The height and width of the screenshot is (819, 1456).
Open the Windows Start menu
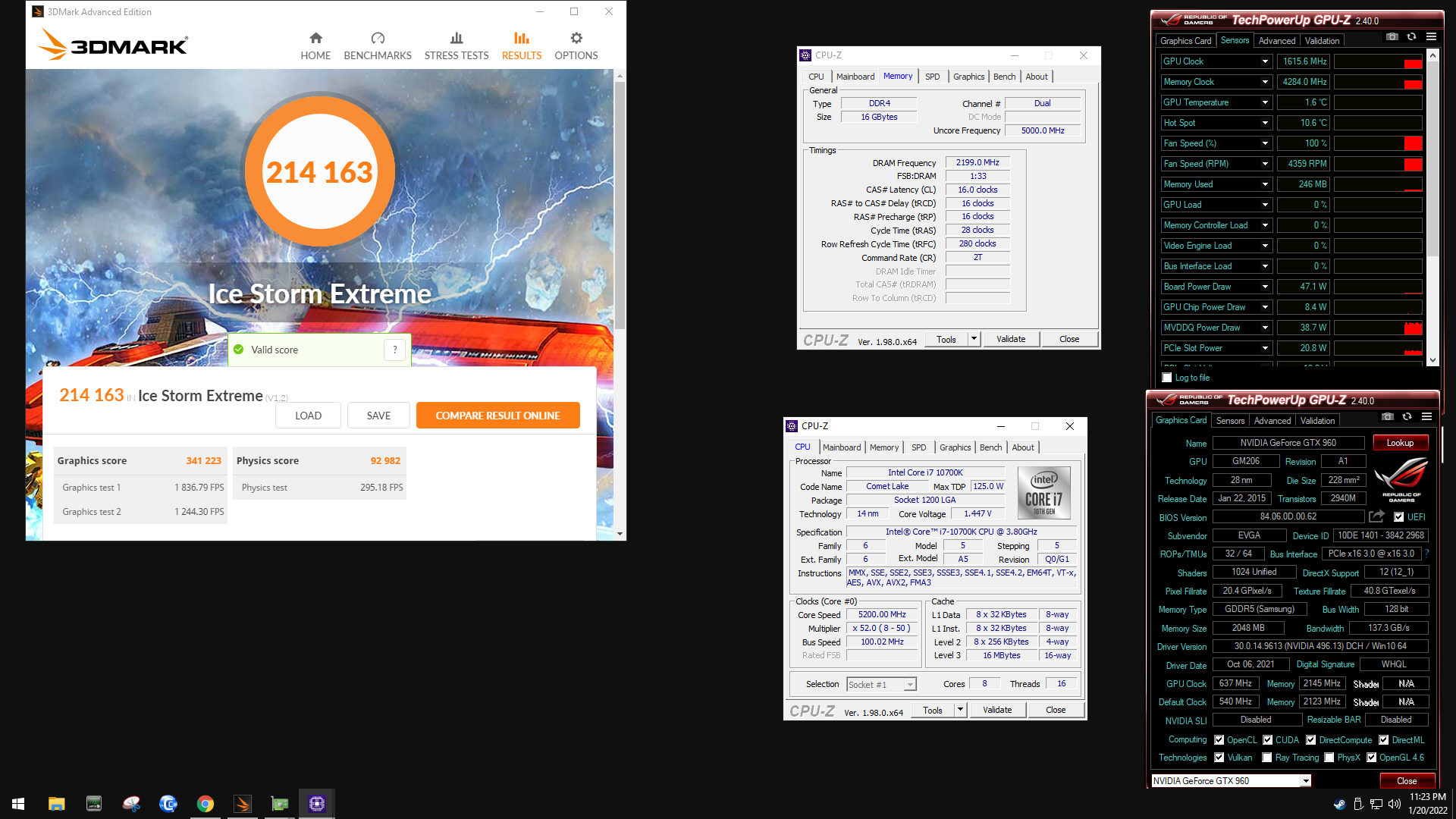pyautogui.click(x=18, y=804)
